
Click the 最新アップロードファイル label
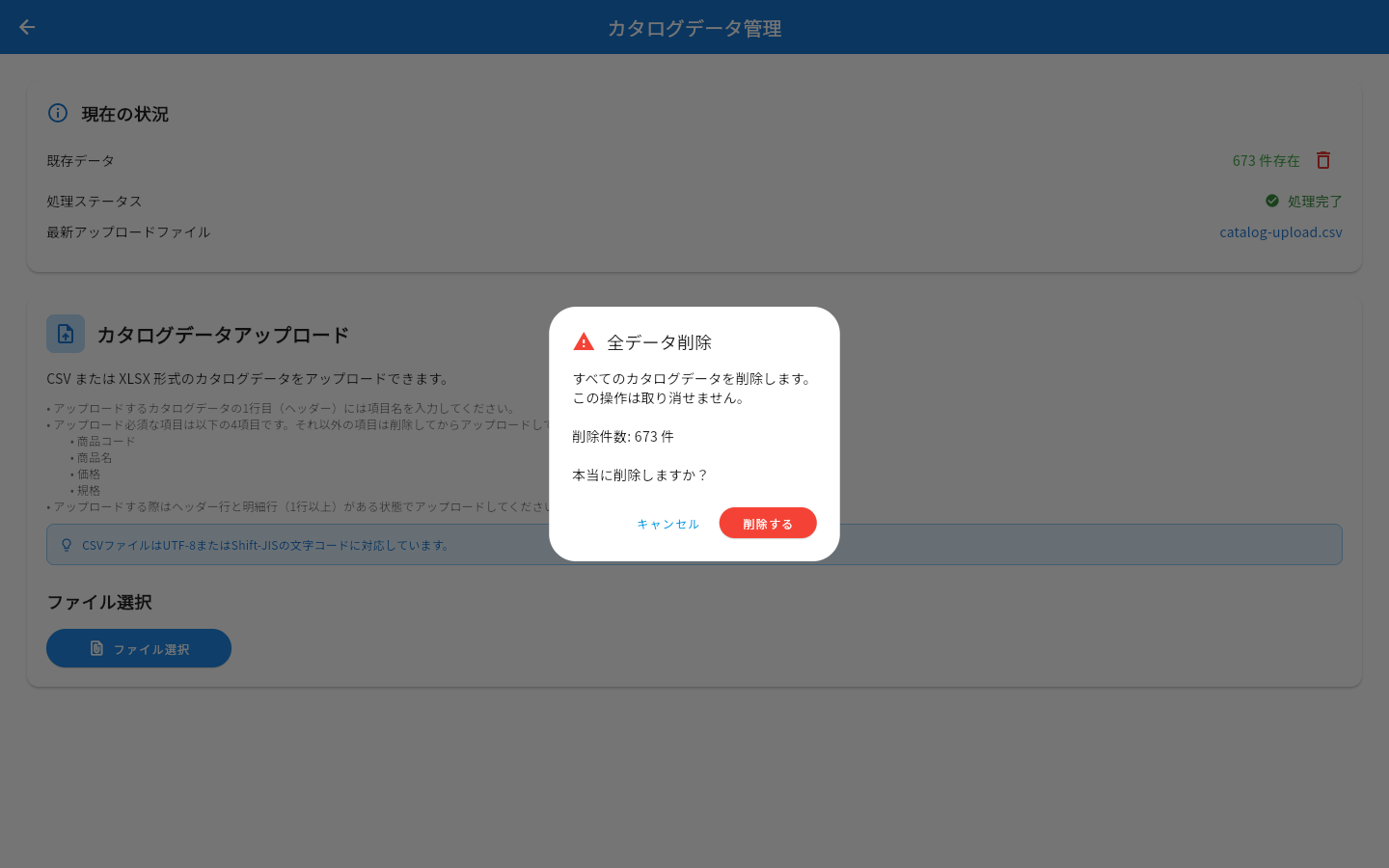click(128, 231)
